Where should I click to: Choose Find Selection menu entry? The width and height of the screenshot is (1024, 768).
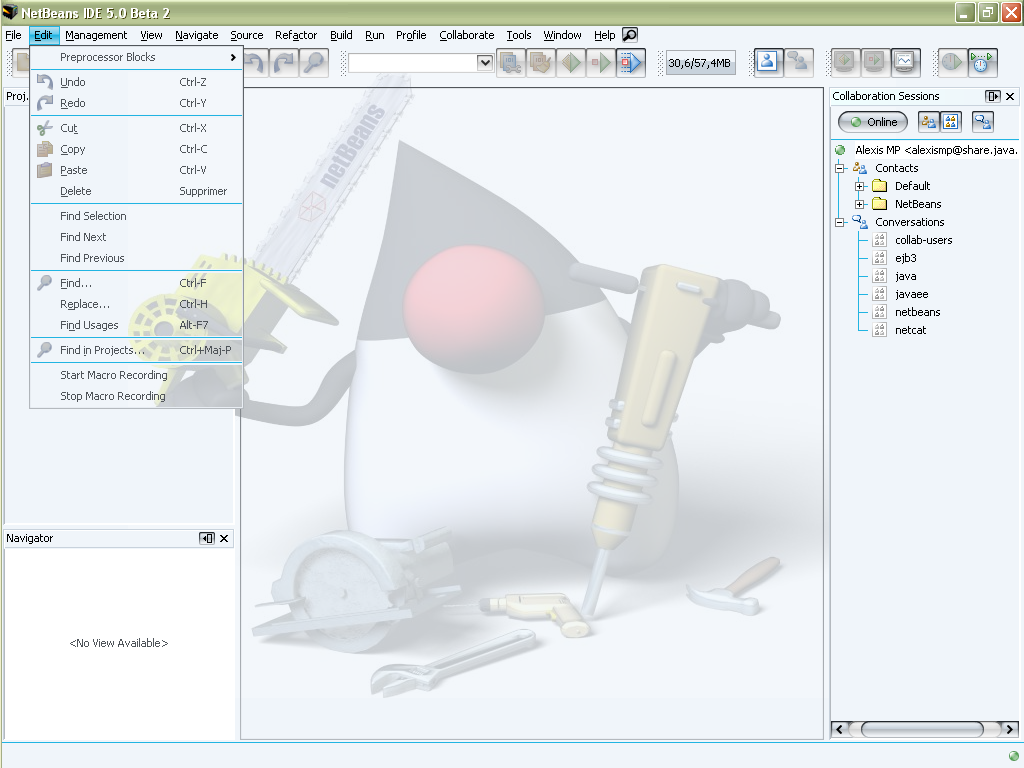click(x=136, y=216)
